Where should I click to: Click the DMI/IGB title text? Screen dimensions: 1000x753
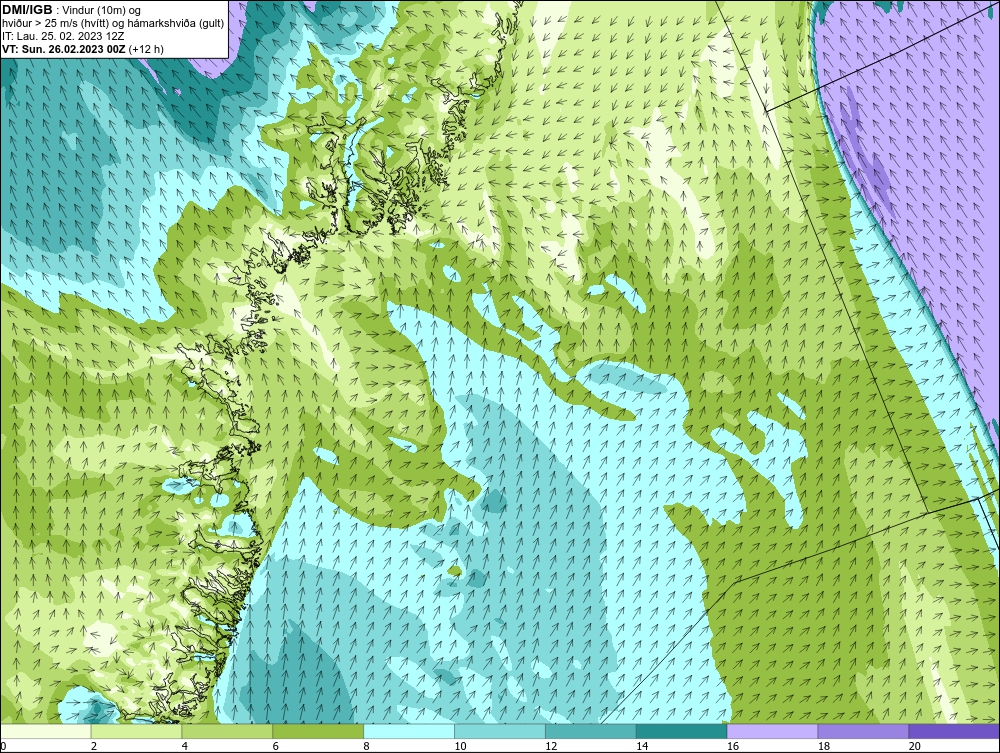tap(27, 10)
